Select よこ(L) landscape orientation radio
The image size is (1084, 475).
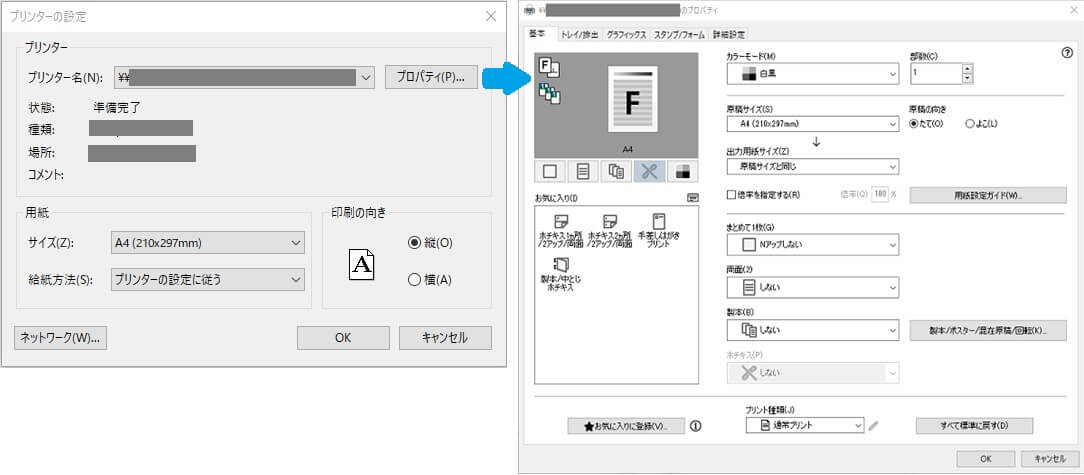click(970, 123)
